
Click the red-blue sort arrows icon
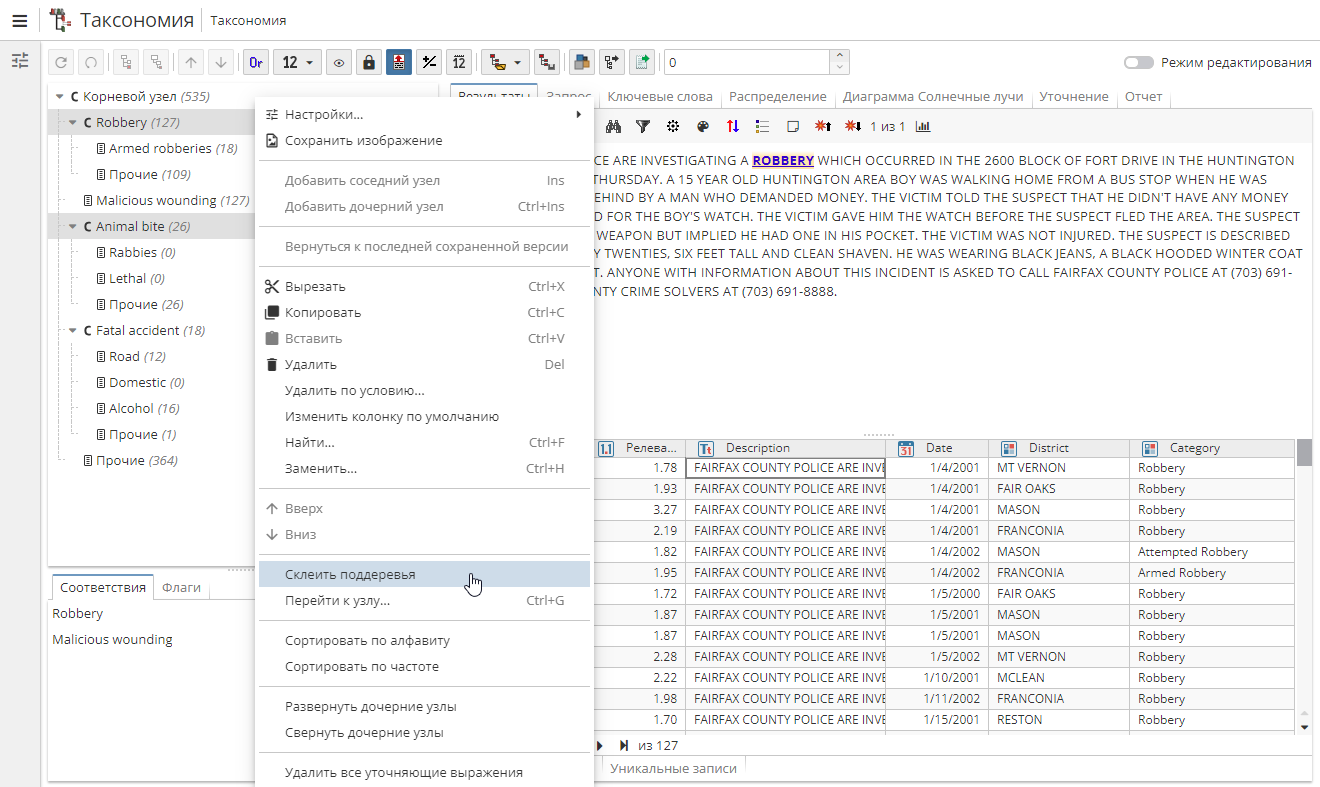pyautogui.click(x=733, y=127)
